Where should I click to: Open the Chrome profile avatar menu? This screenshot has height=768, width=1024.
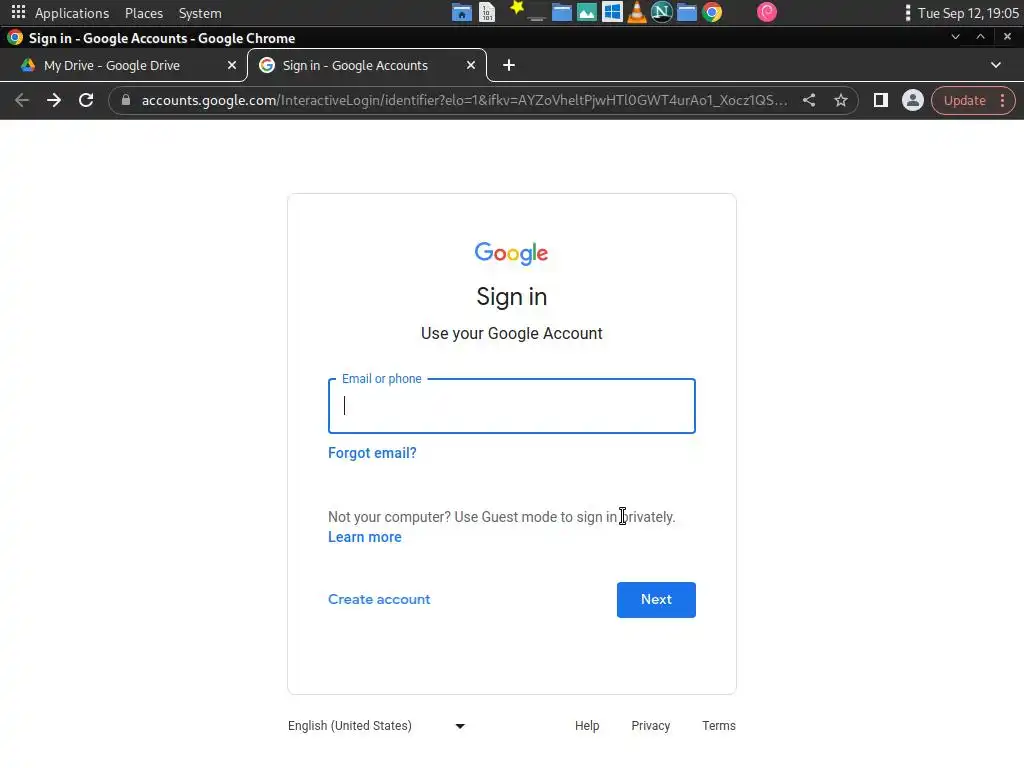tap(912, 100)
